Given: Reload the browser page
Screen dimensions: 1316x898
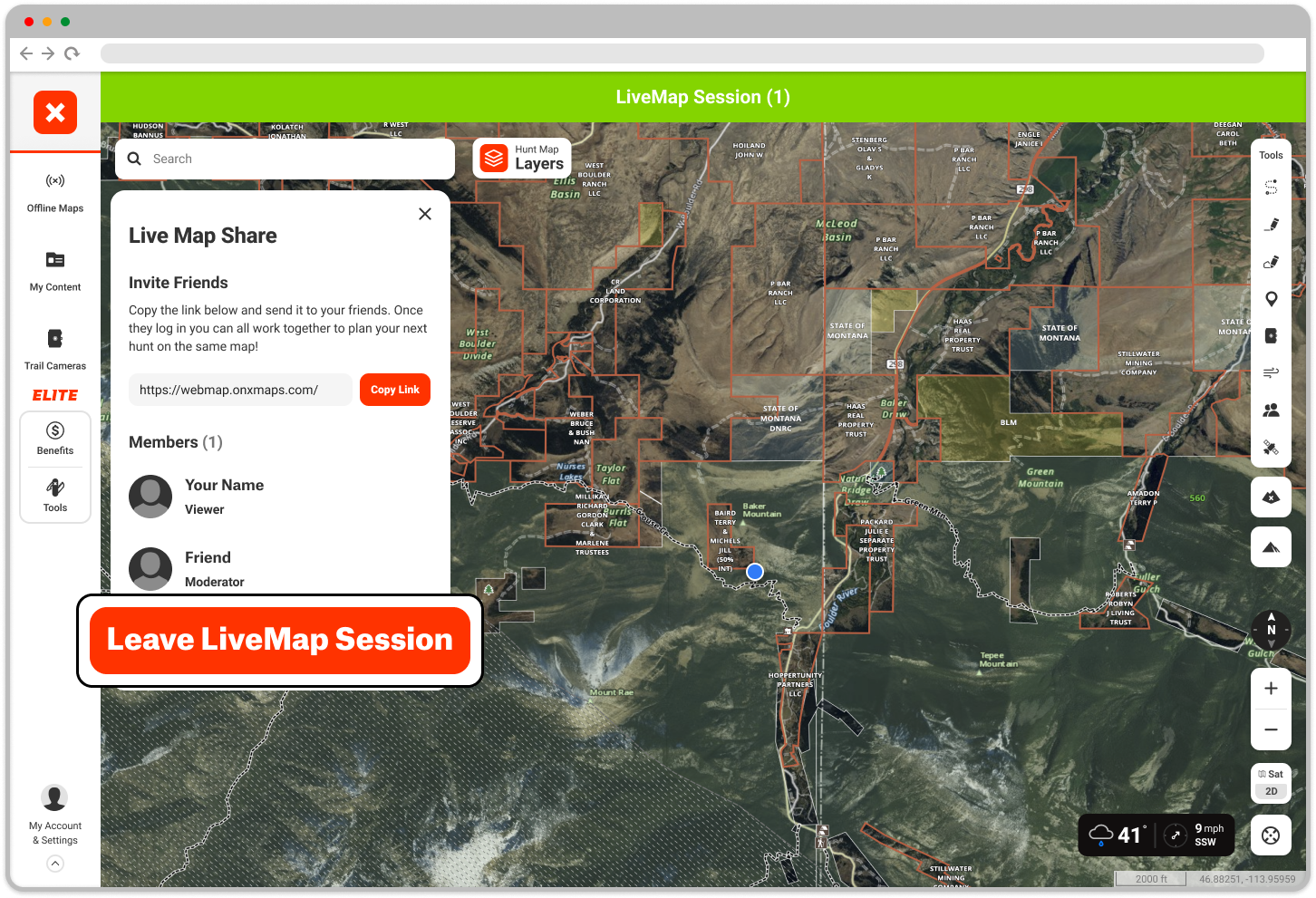Looking at the screenshot, I should [72, 53].
